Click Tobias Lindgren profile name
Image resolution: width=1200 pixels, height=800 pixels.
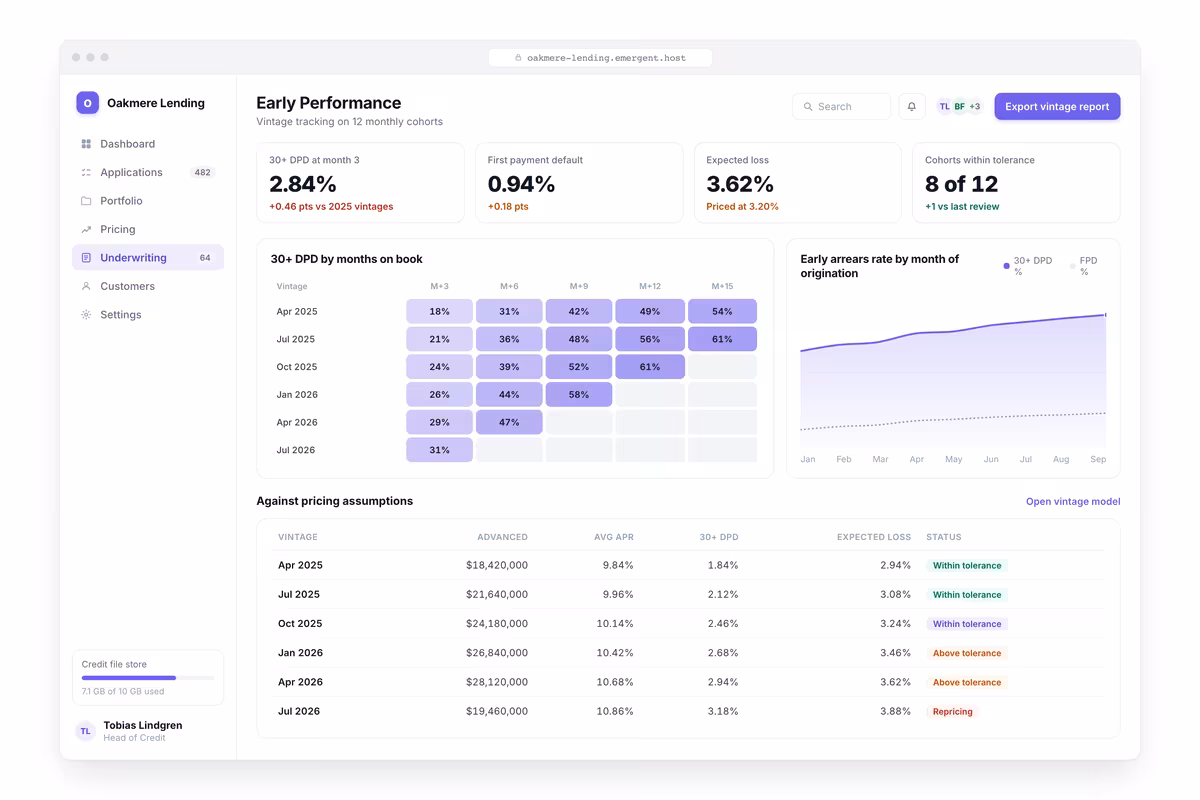[x=143, y=725]
